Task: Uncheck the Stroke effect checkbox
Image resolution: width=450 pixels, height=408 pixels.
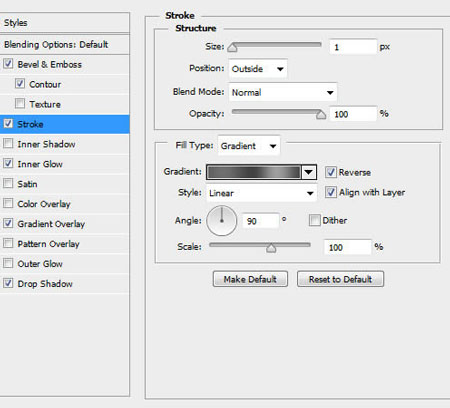Action: pos(8,124)
